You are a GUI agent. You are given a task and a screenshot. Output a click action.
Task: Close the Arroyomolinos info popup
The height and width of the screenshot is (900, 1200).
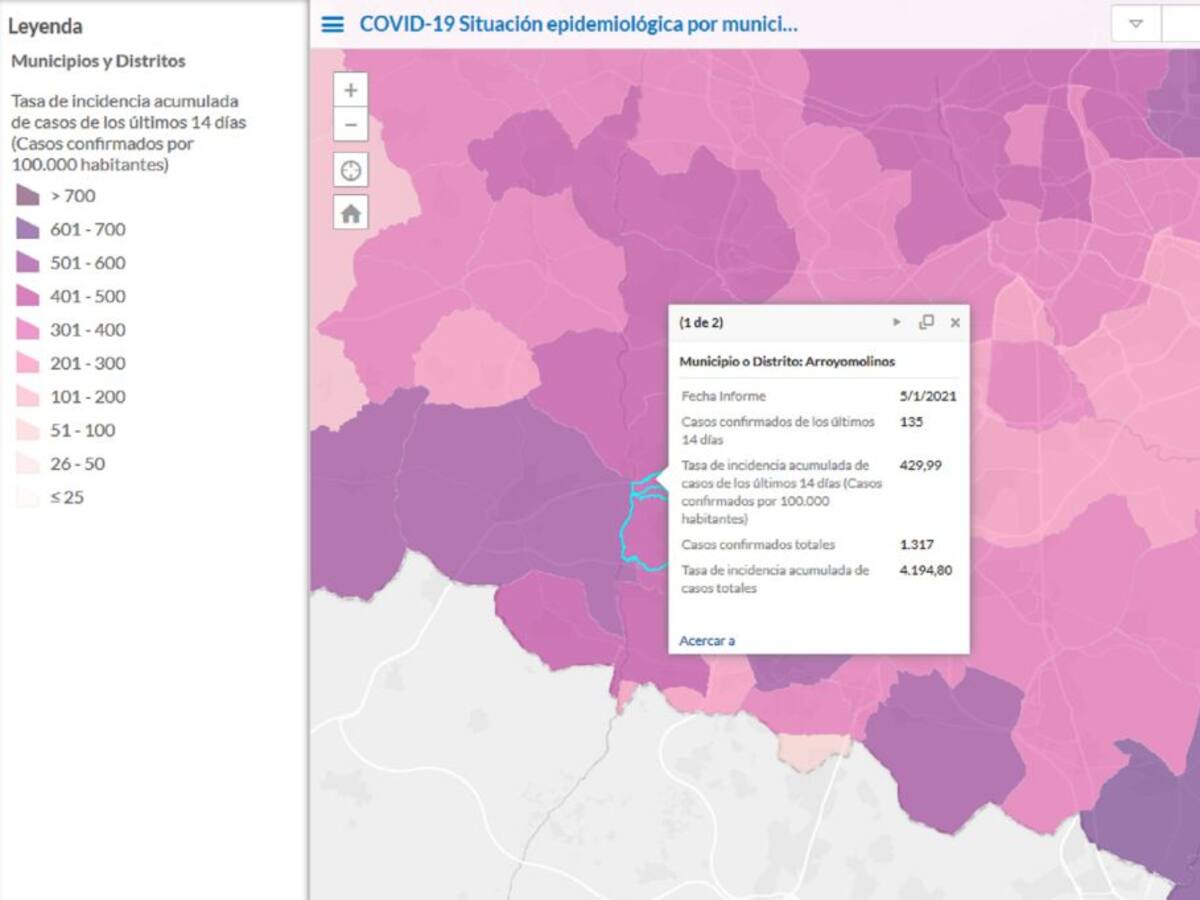pos(955,322)
